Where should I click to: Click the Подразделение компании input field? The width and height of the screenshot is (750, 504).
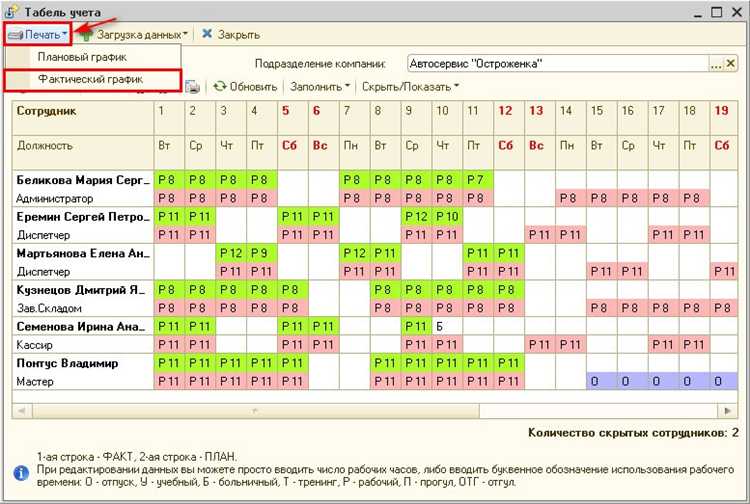(556, 63)
